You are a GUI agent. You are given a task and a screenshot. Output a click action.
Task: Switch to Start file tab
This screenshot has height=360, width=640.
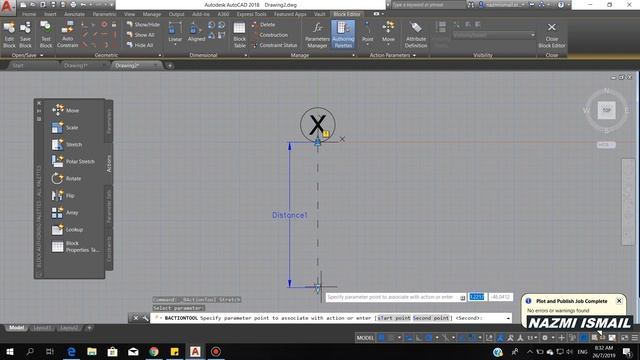pyautogui.click(x=18, y=66)
